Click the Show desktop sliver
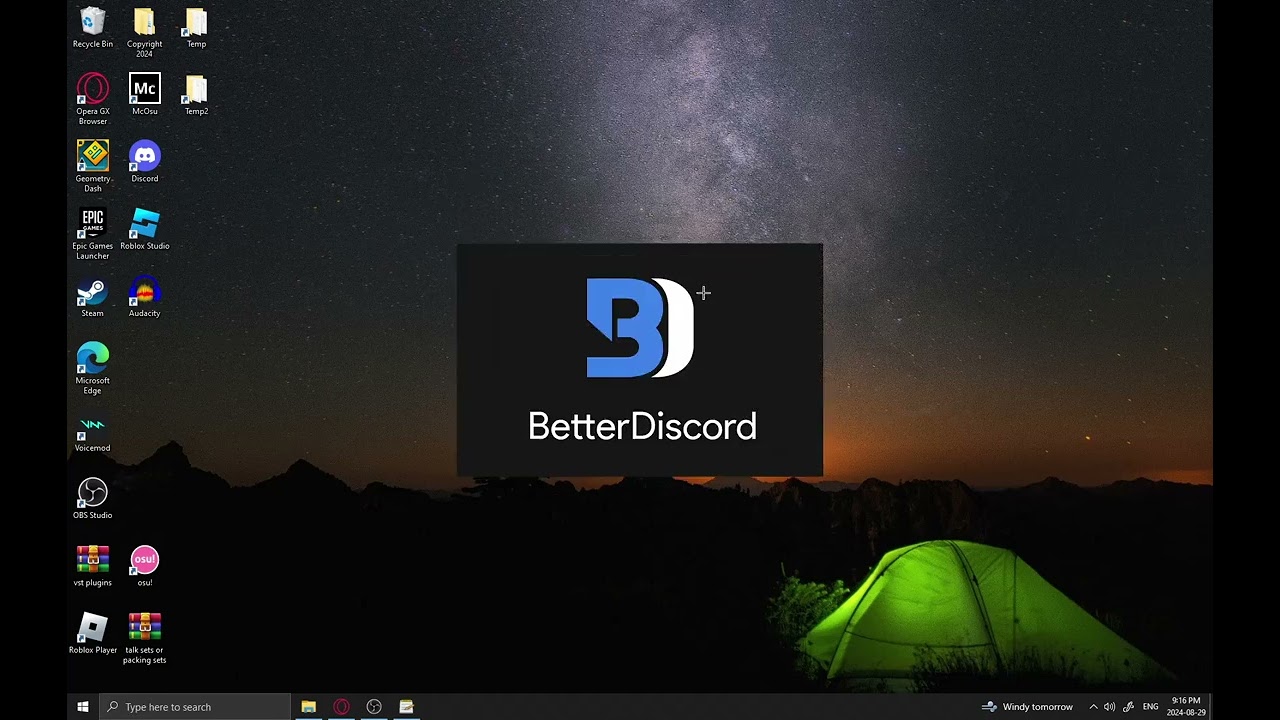This screenshot has height=720, width=1280. 1210,707
